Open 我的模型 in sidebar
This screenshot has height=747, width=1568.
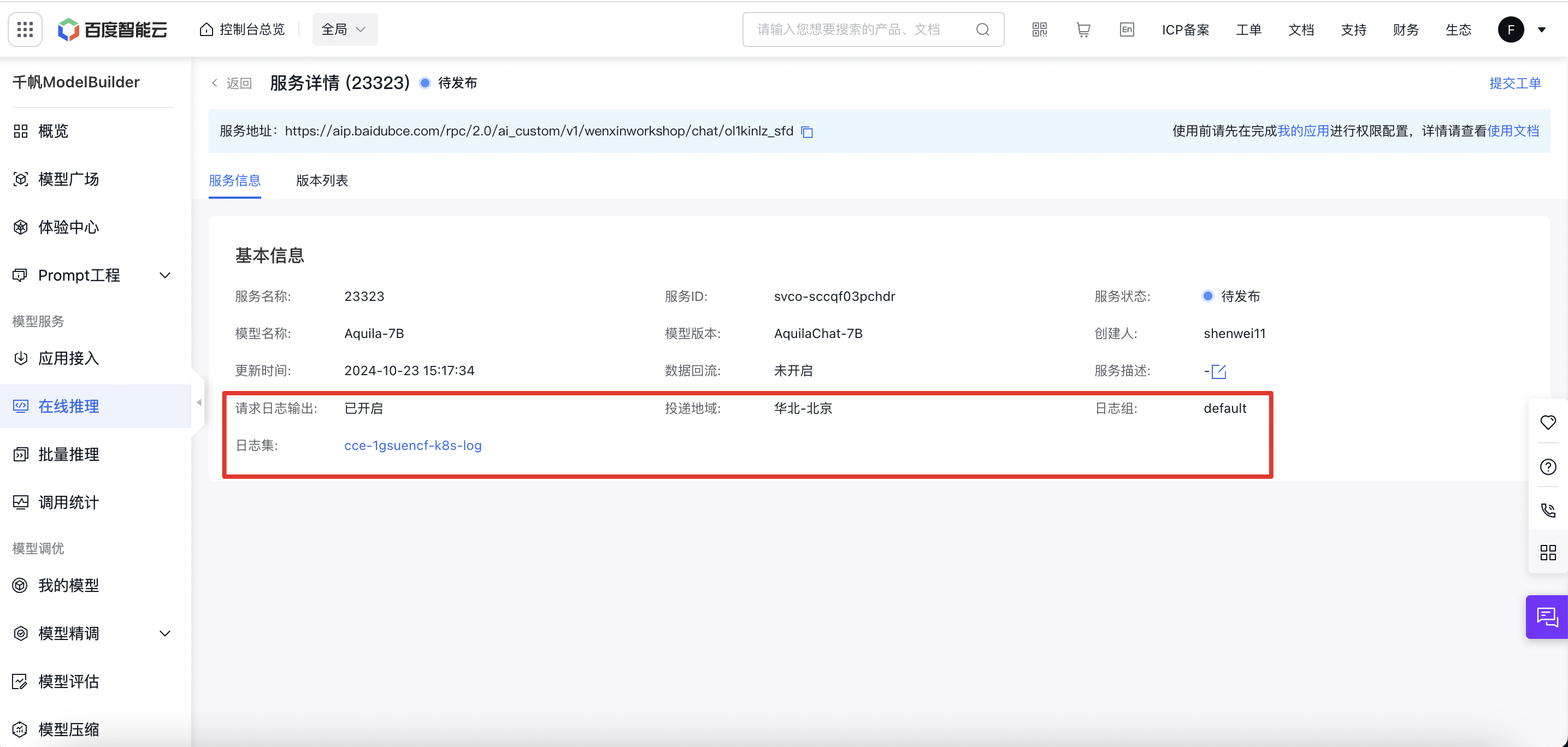tap(96, 585)
